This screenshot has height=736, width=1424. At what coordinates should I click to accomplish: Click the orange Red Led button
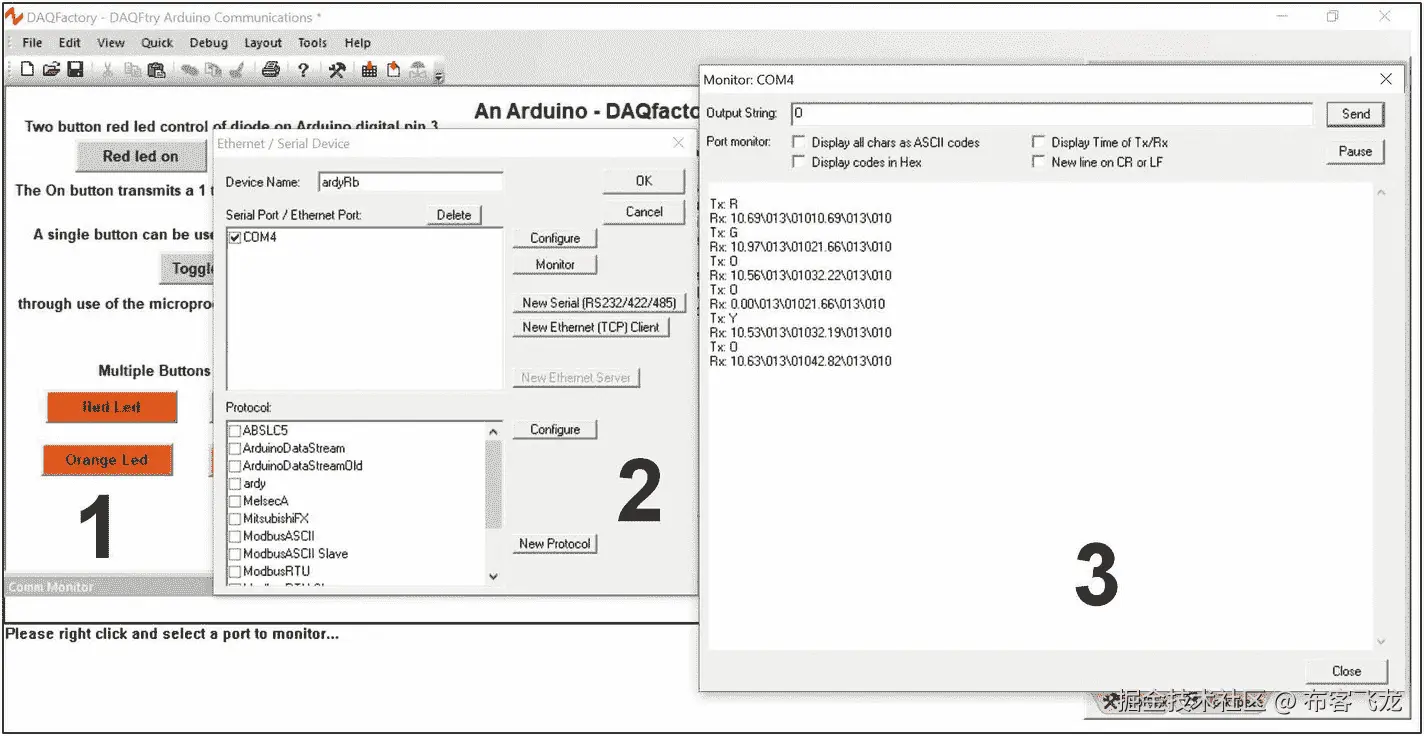(x=112, y=407)
